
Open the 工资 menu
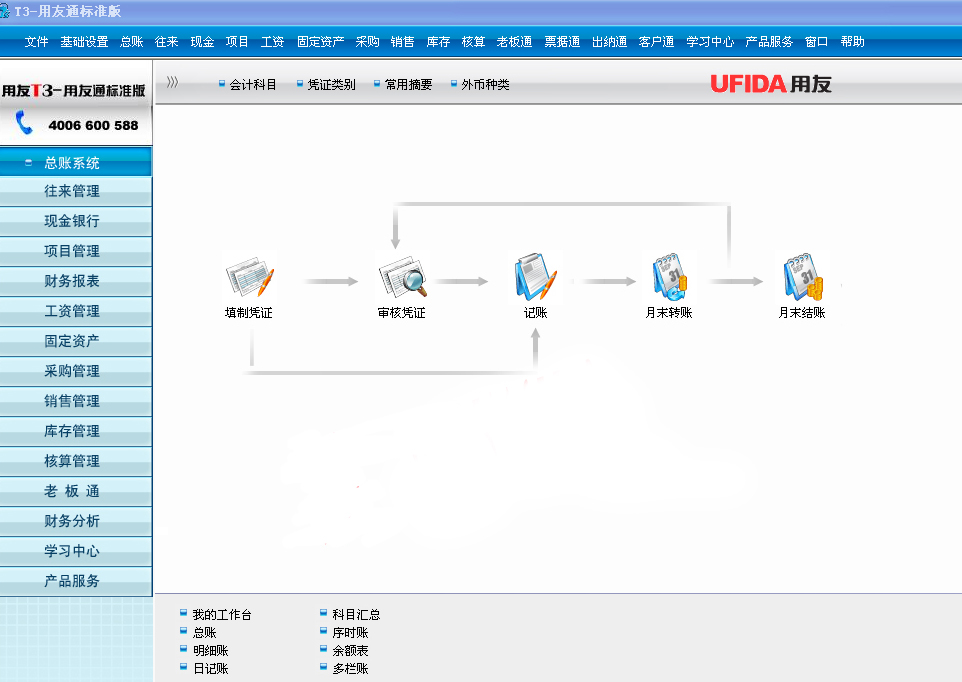click(272, 42)
